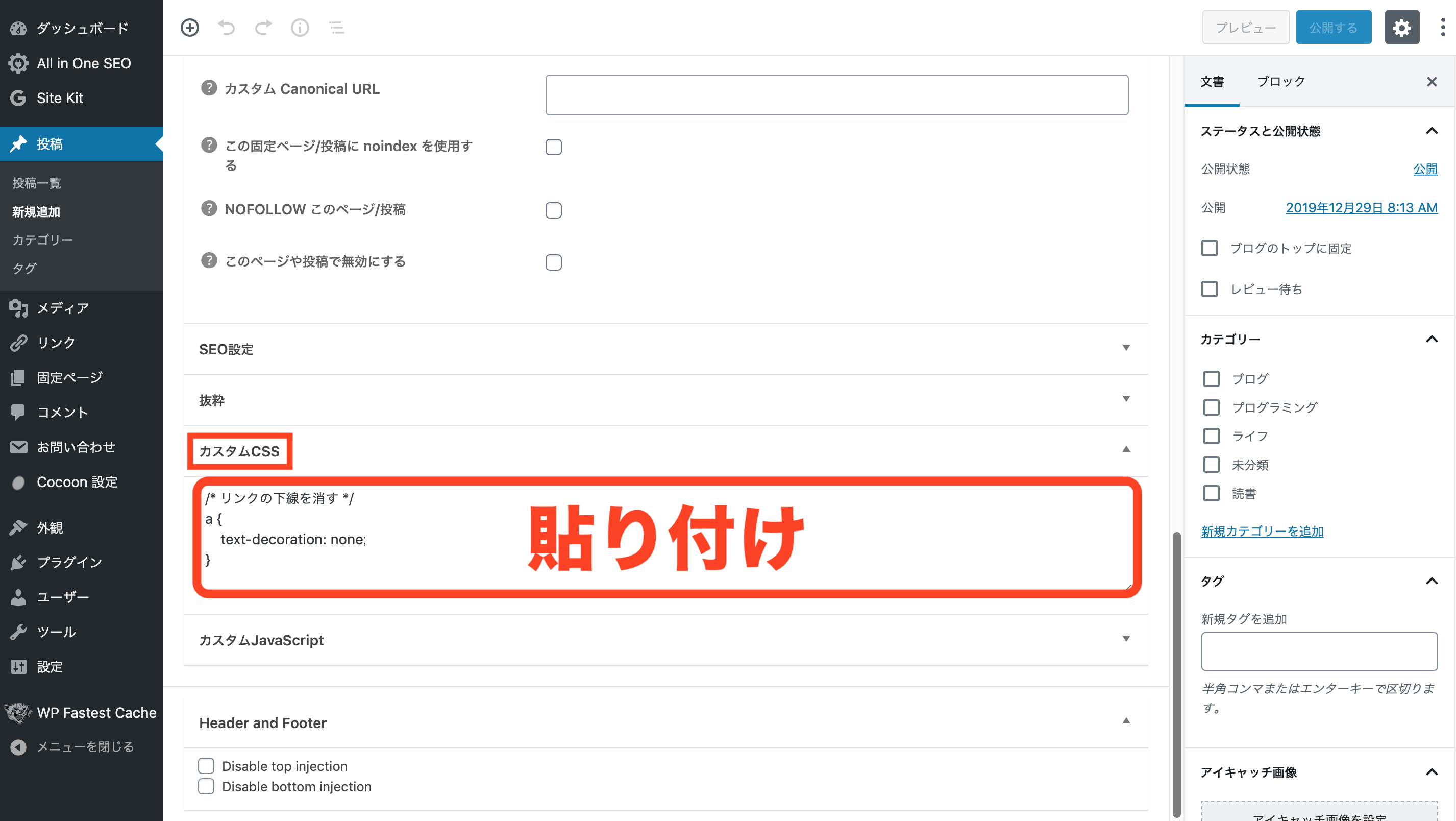
Task: Open メディア in the admin menu
Action: click(x=81, y=308)
